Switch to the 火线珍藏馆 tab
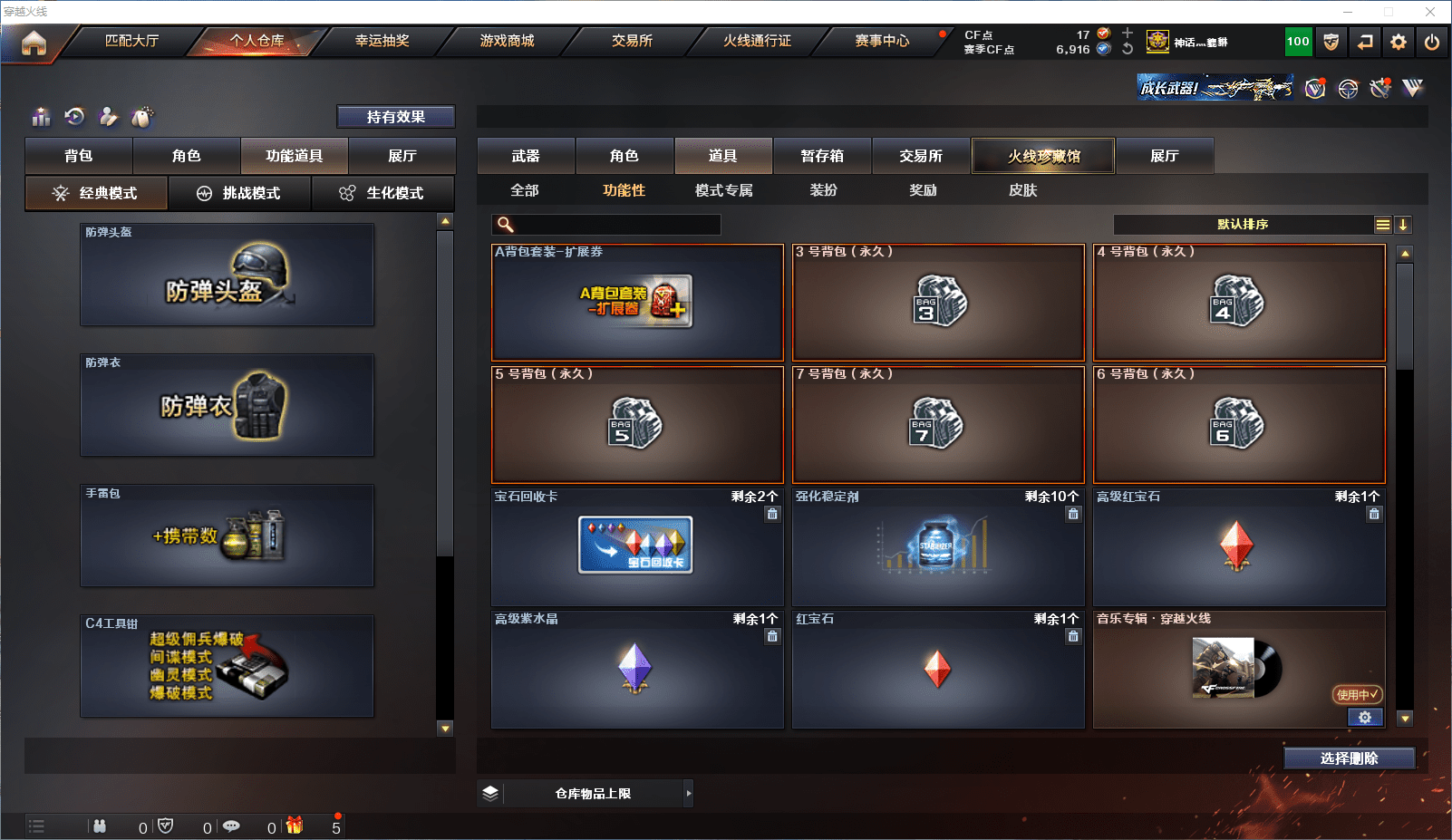Viewport: 1452px width, 840px height. 1042,155
